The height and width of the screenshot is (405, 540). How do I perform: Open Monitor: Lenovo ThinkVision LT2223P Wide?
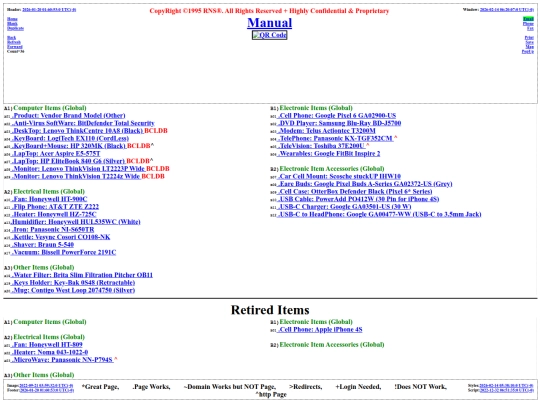(79, 169)
